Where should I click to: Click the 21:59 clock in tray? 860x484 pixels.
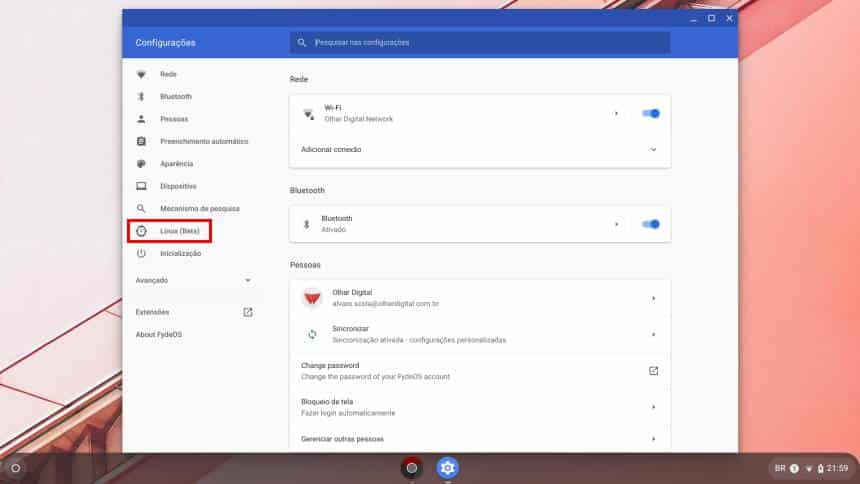pos(838,469)
